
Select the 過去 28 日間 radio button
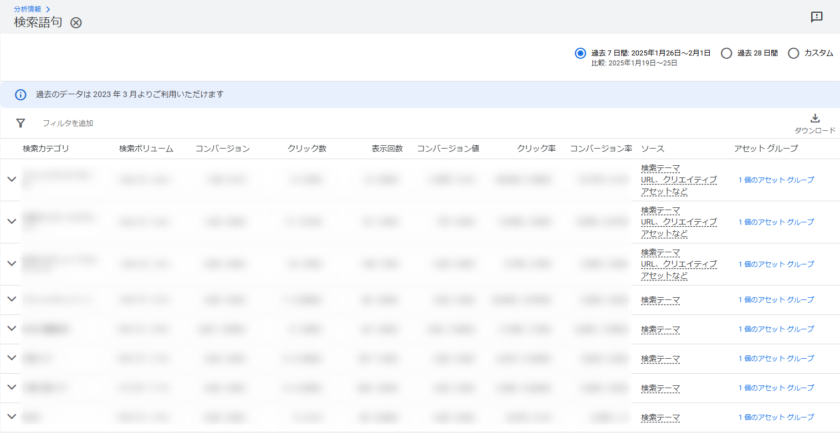tap(726, 53)
